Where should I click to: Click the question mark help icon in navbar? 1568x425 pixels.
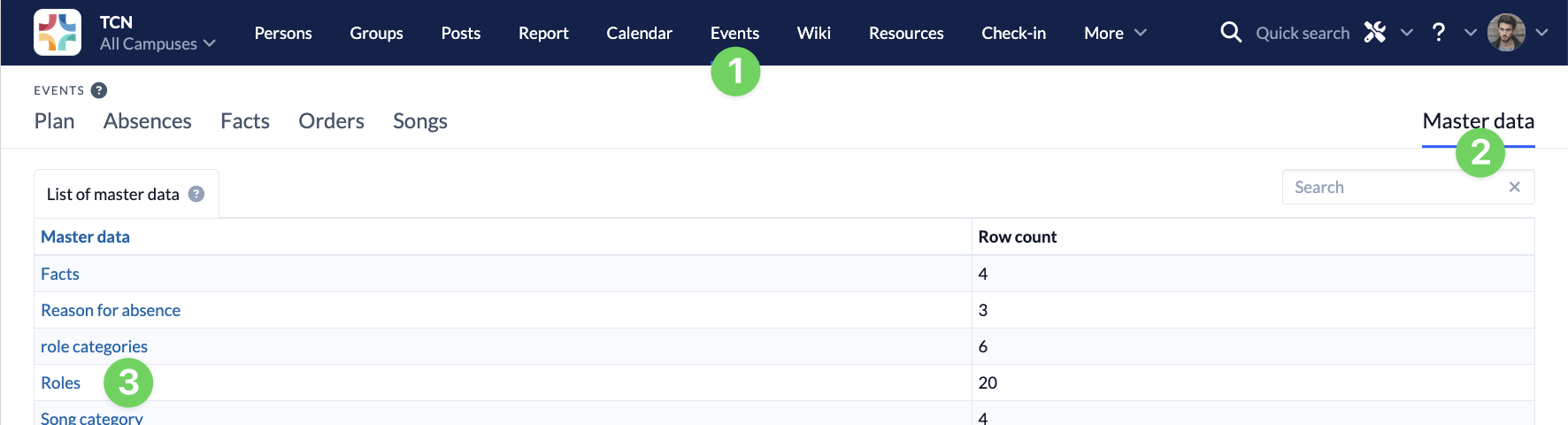(x=1439, y=33)
